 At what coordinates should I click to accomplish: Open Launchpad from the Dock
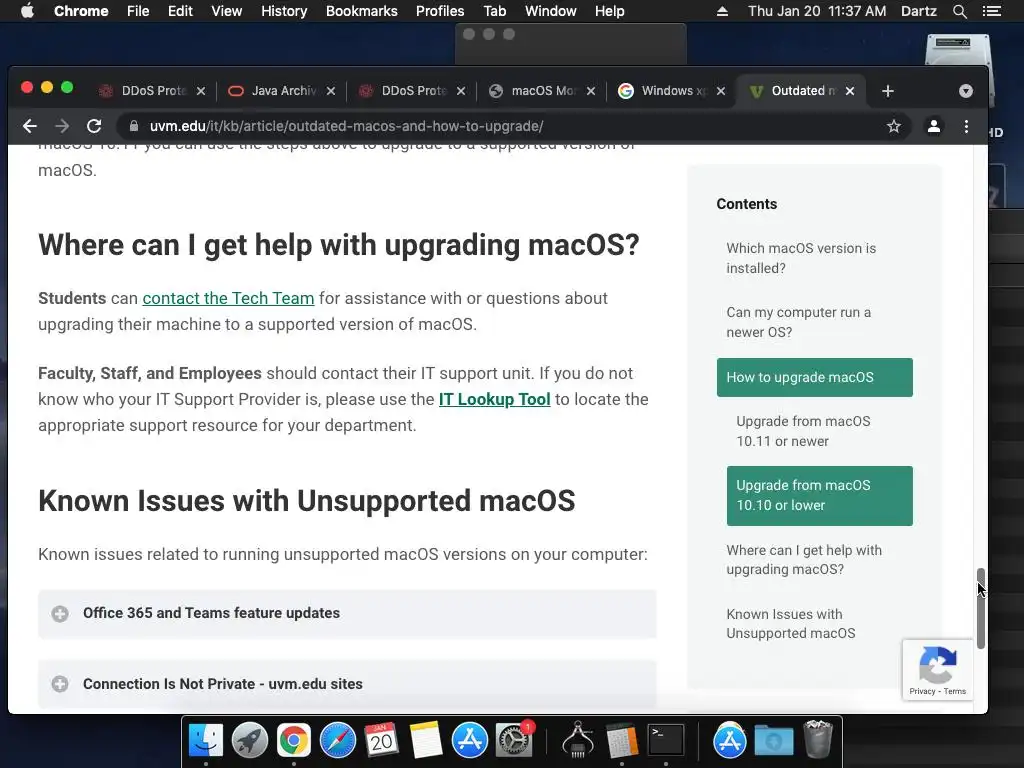(249, 740)
